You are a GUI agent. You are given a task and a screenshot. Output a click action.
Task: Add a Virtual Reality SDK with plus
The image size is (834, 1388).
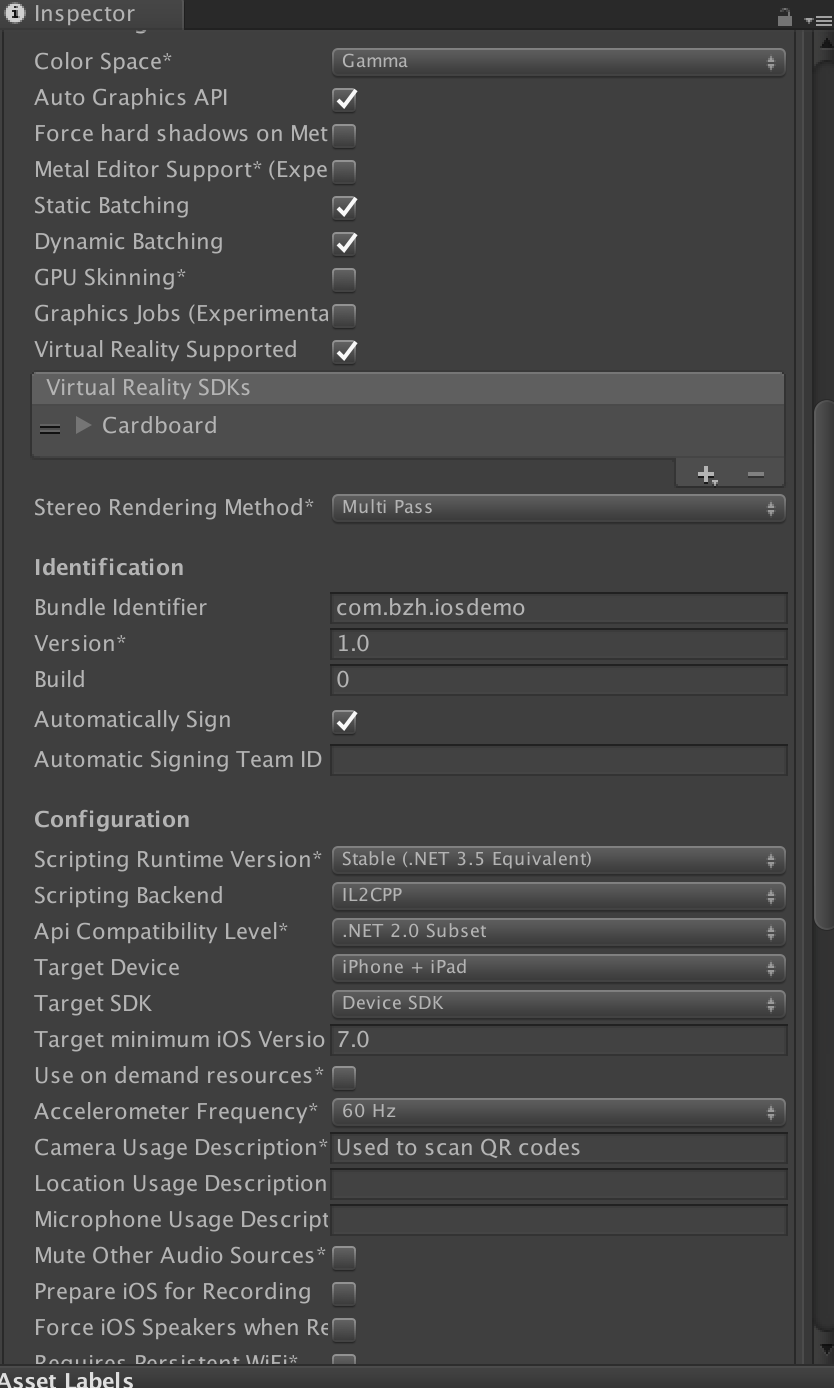[707, 475]
